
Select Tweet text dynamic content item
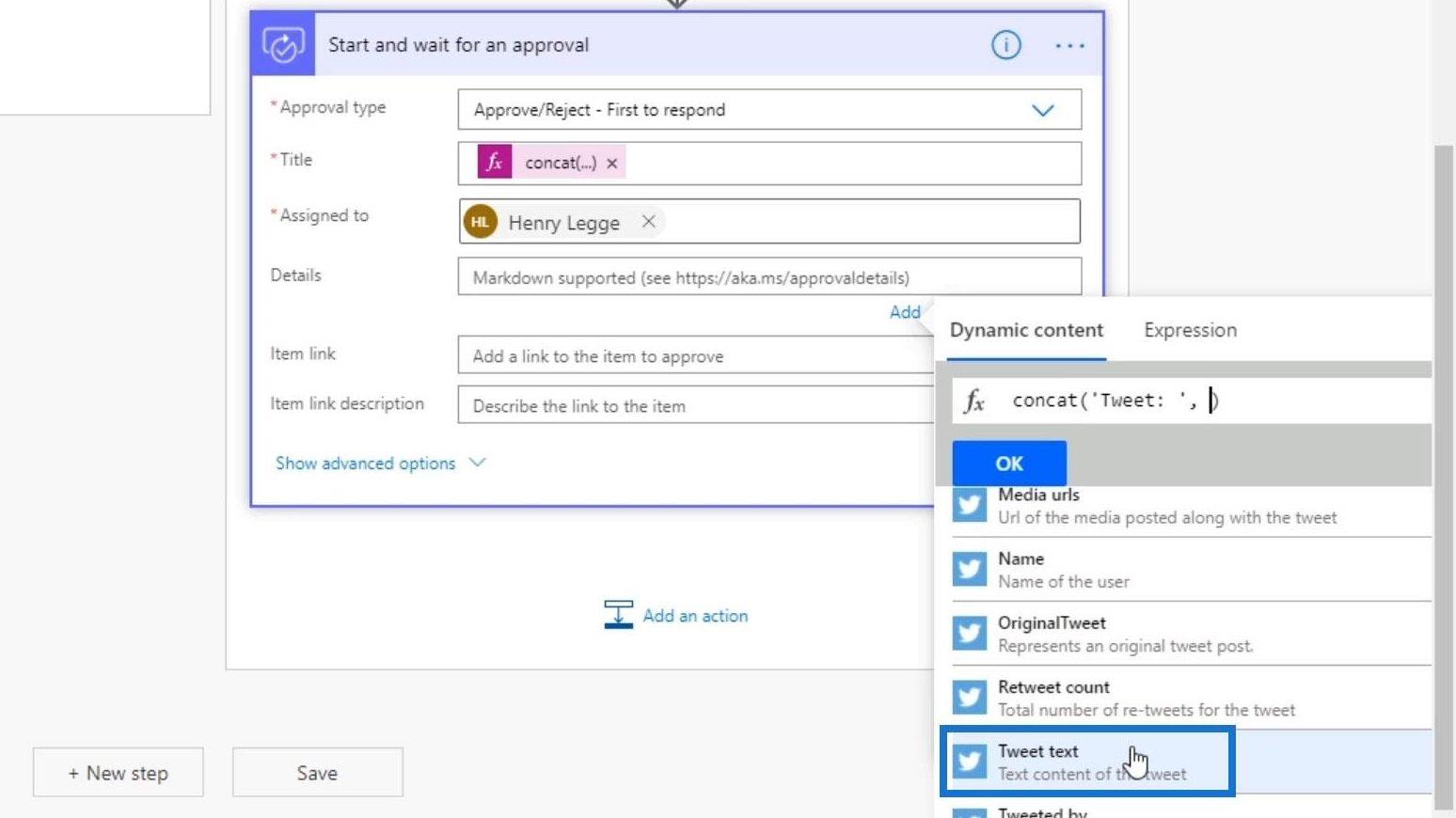coord(1192,762)
